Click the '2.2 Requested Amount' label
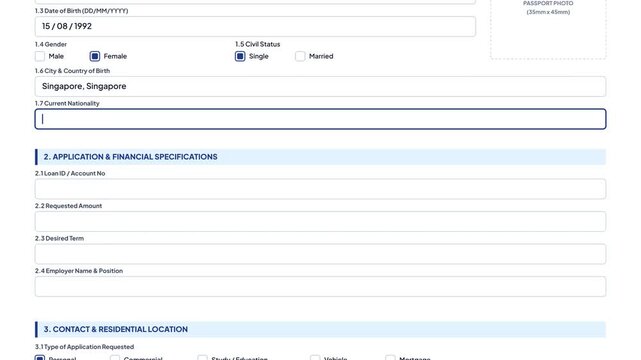The width and height of the screenshot is (641, 360). click(68, 206)
